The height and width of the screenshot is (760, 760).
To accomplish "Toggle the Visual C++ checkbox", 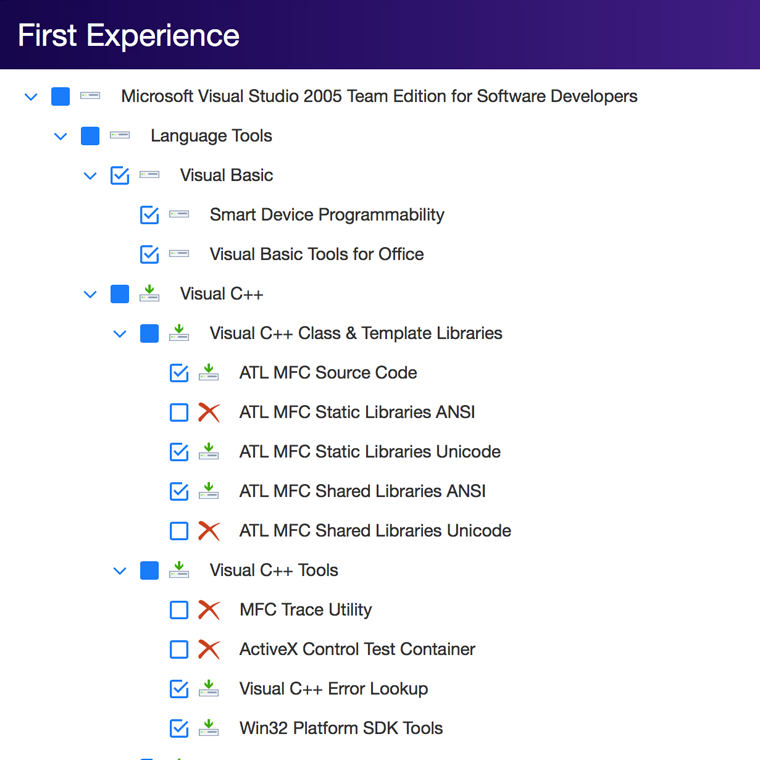I will (x=120, y=294).
